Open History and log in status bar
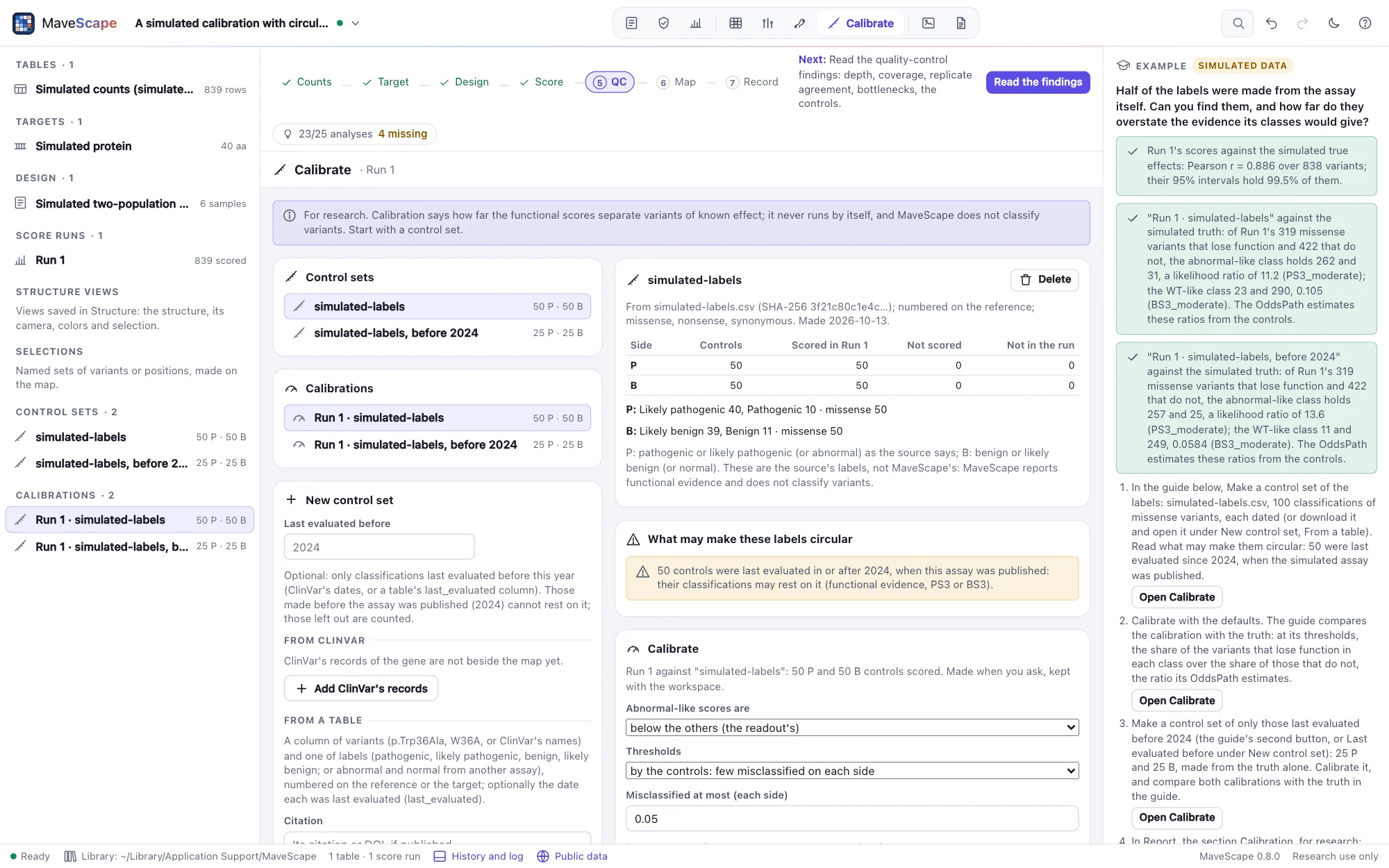Viewport: 1389px width, 868px height. [x=479, y=856]
